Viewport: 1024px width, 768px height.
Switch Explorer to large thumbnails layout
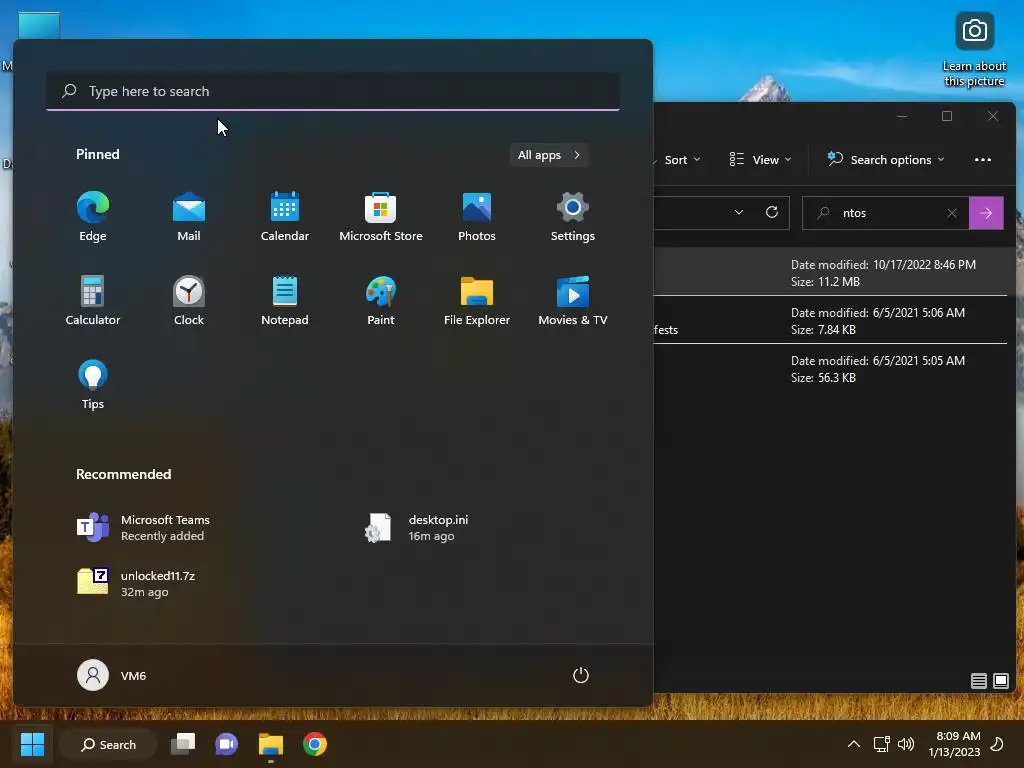click(1000, 681)
